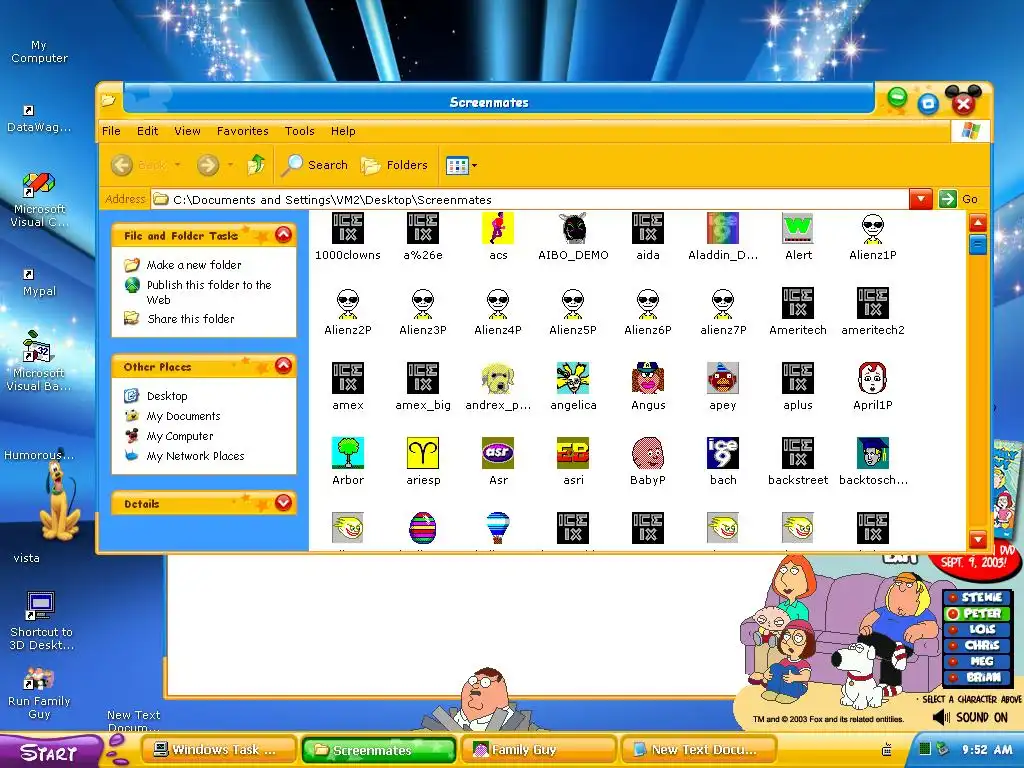Viewport: 1024px width, 768px height.
Task: Expand the Details panel
Action: click(283, 502)
